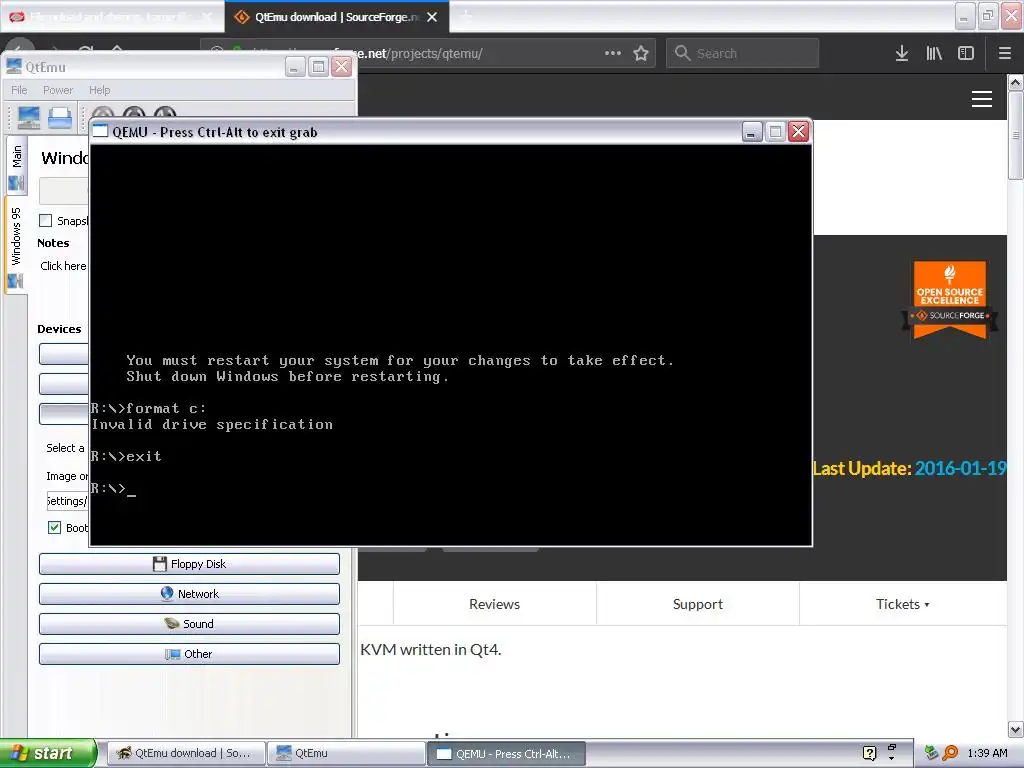Image resolution: width=1024 pixels, height=768 pixels.
Task: Open the SourceForge page hamburger menu
Action: (982, 99)
